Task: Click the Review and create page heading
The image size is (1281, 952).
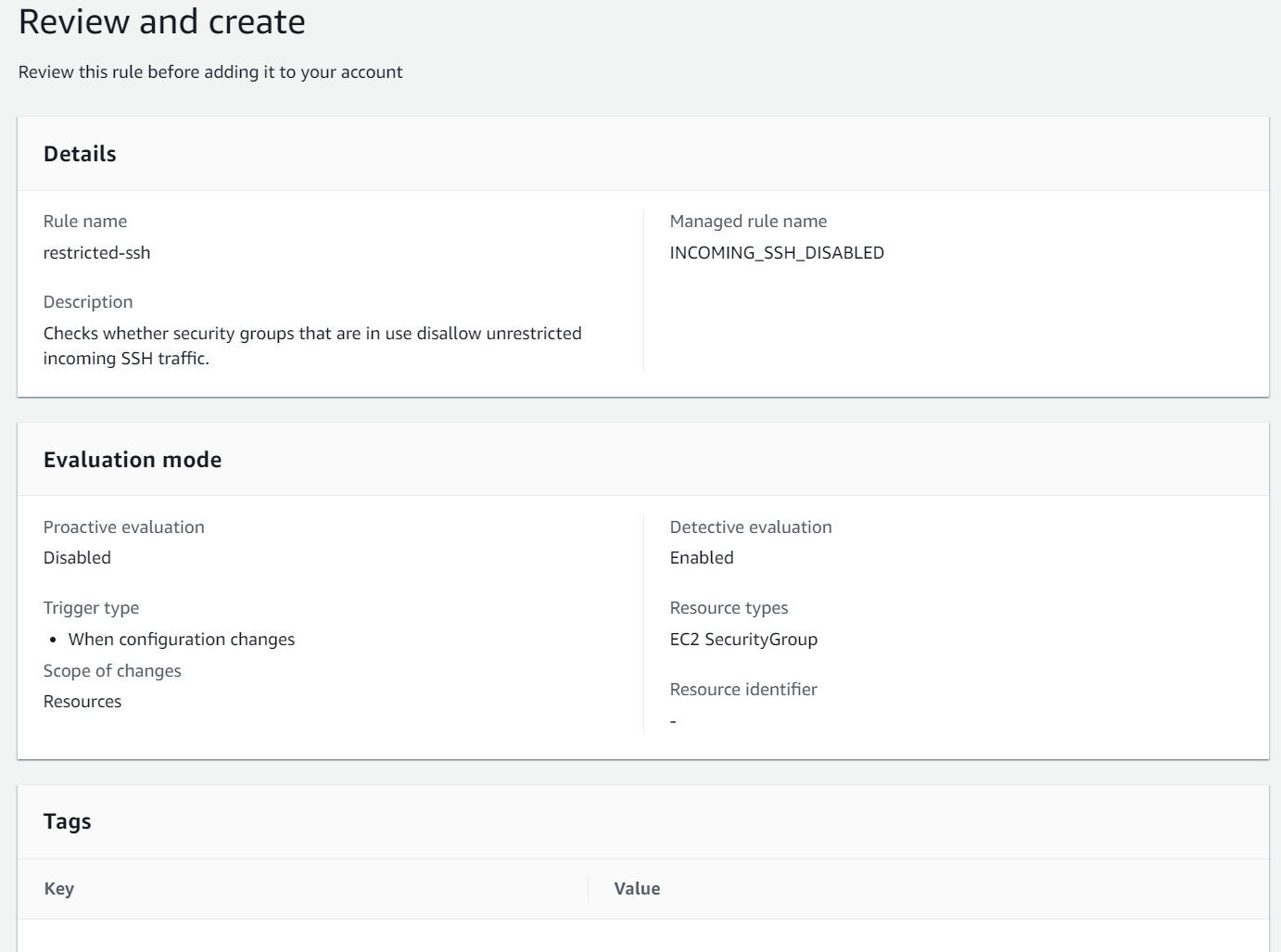Action: tap(161, 21)
